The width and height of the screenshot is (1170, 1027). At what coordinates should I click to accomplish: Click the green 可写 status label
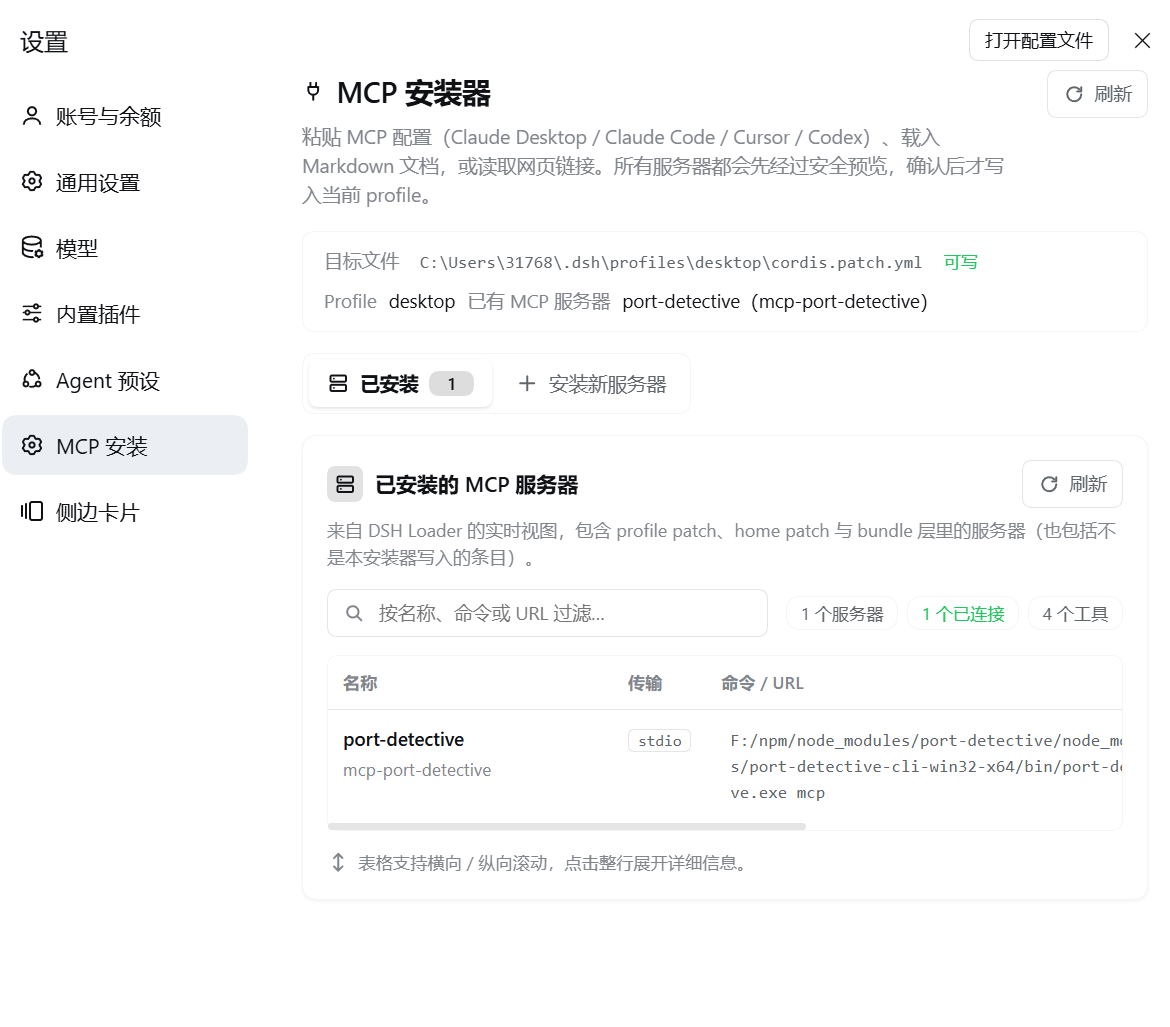[x=960, y=262]
